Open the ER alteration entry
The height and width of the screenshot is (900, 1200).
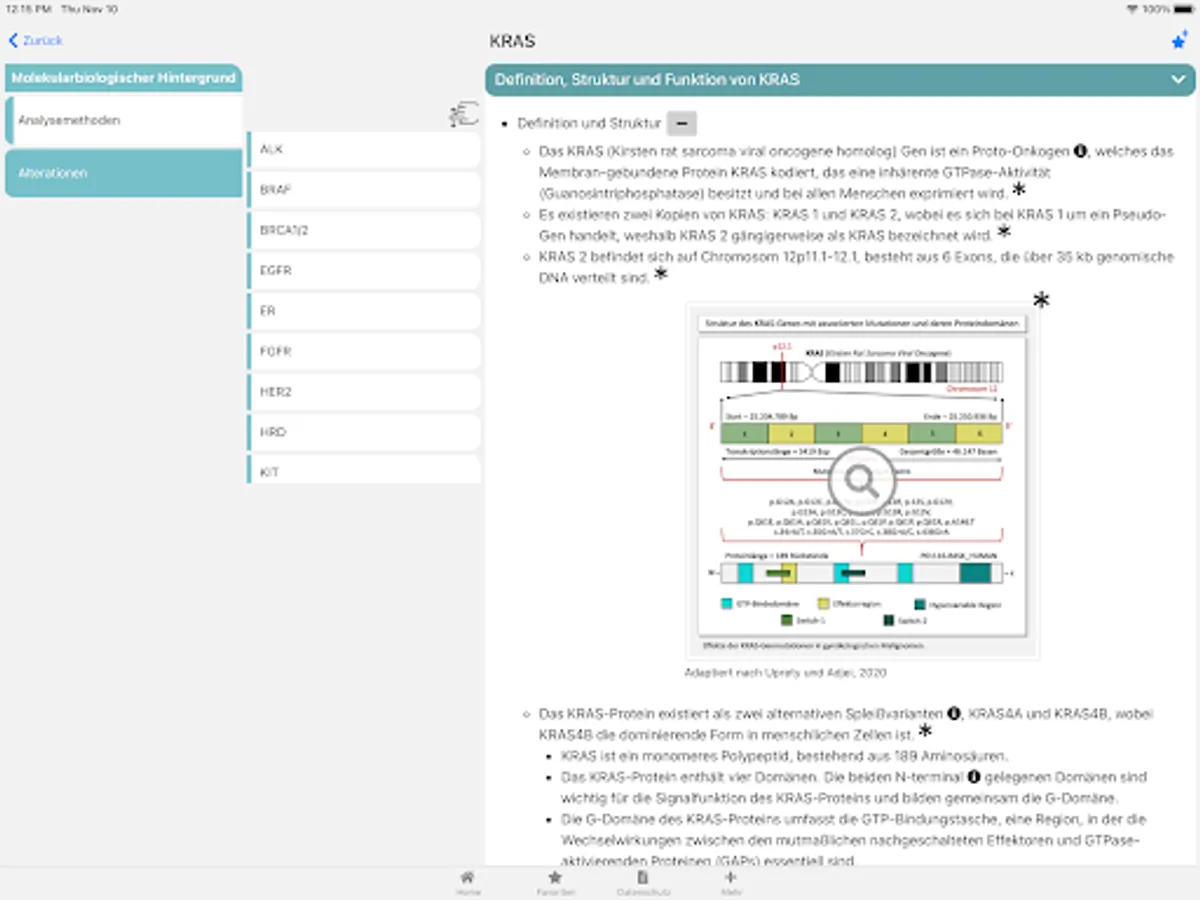[x=364, y=311]
